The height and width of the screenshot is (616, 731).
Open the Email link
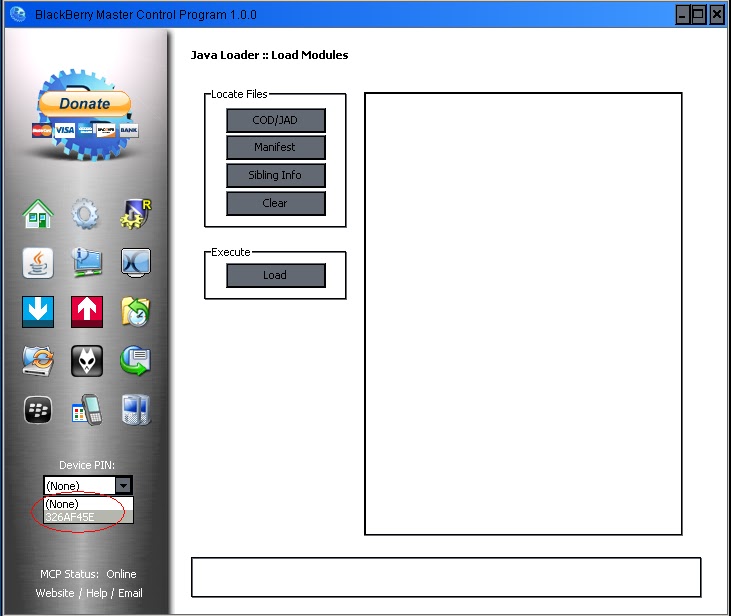[x=130, y=593]
